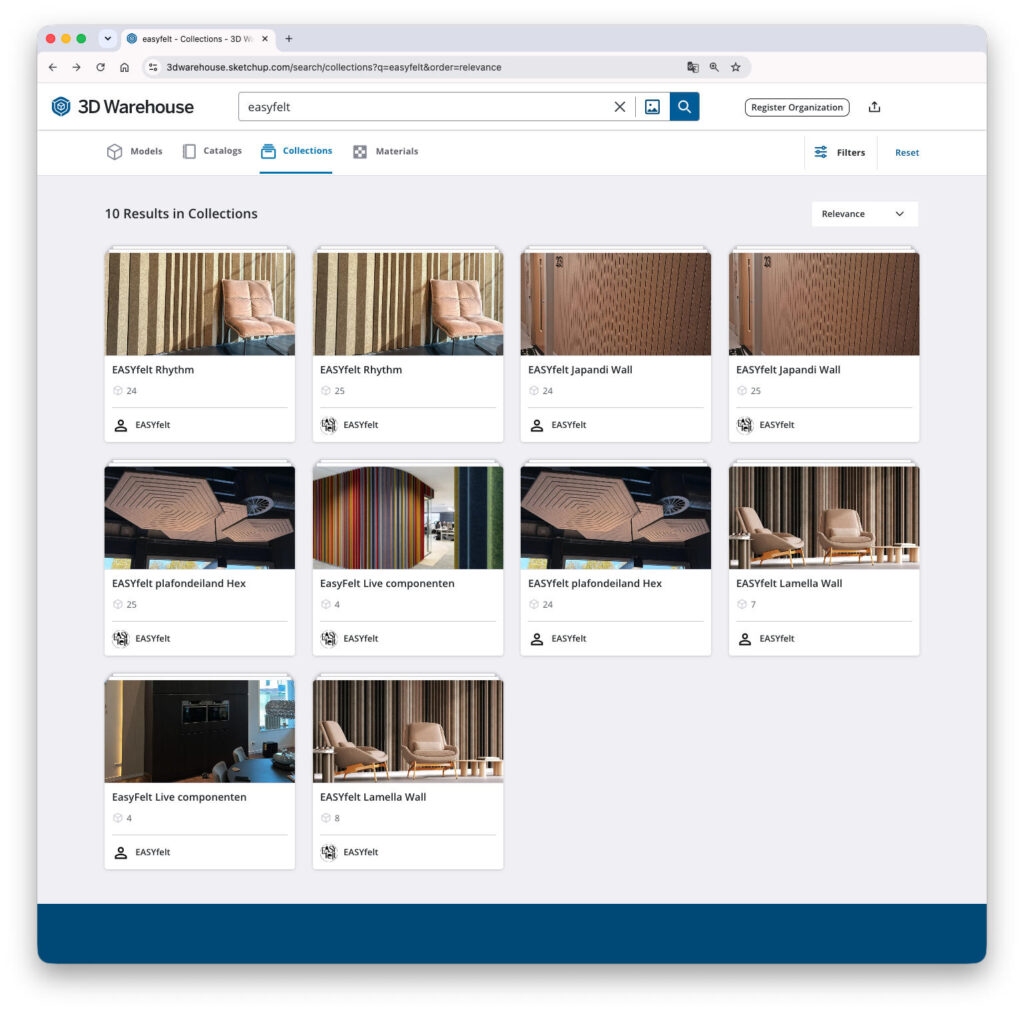This screenshot has width=1024, height=1013.
Task: Open site information icon in address bar
Action: click(153, 67)
